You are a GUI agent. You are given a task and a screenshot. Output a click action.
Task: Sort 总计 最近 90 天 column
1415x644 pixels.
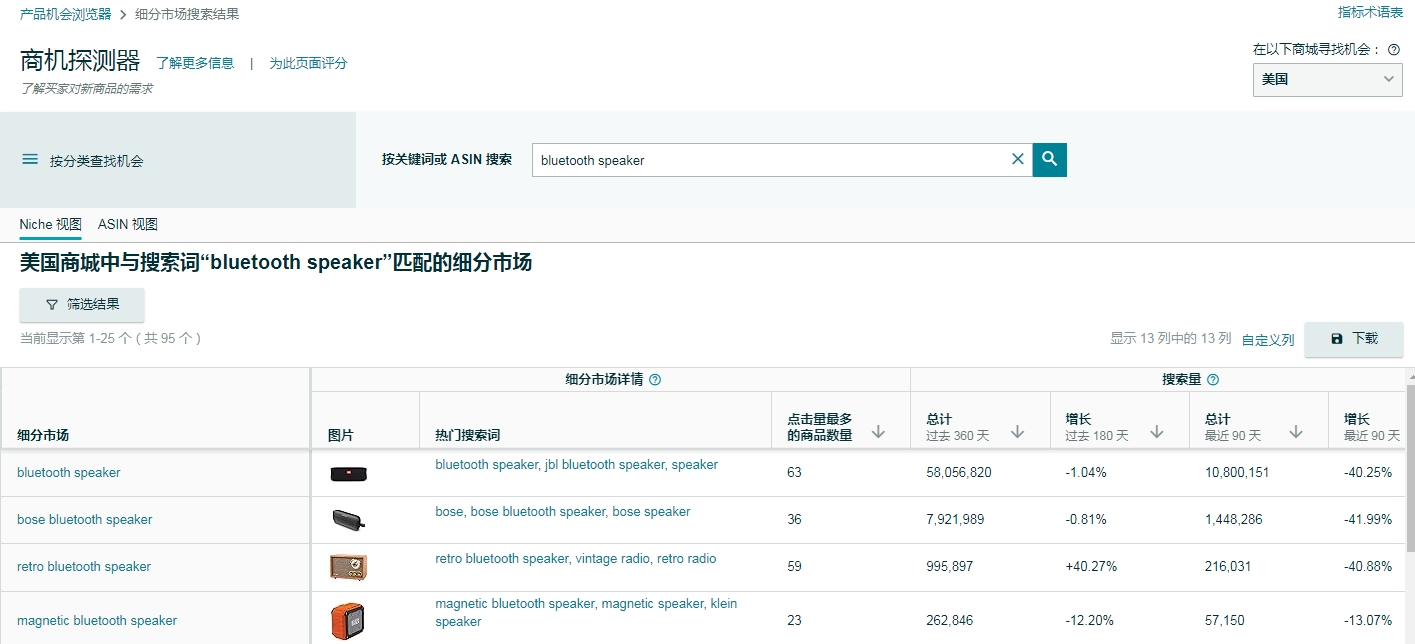point(1295,432)
